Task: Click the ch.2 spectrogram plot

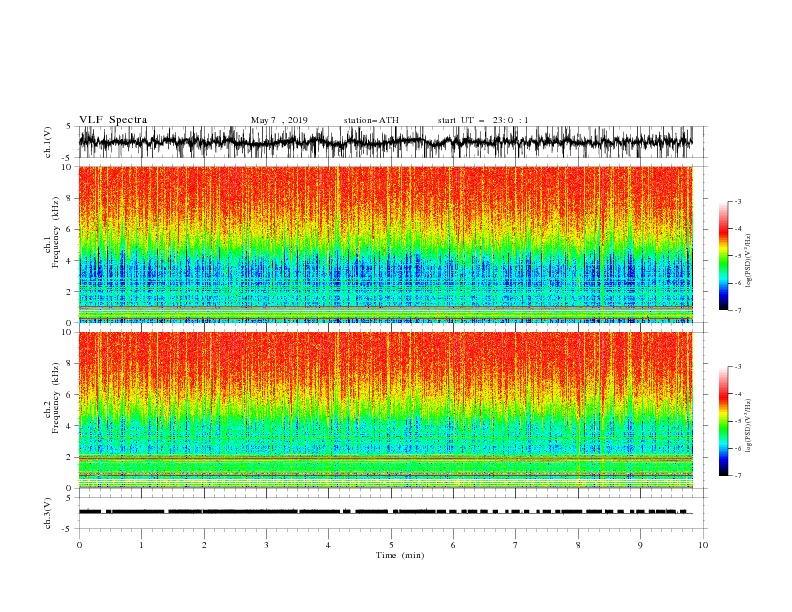Action: coord(385,410)
